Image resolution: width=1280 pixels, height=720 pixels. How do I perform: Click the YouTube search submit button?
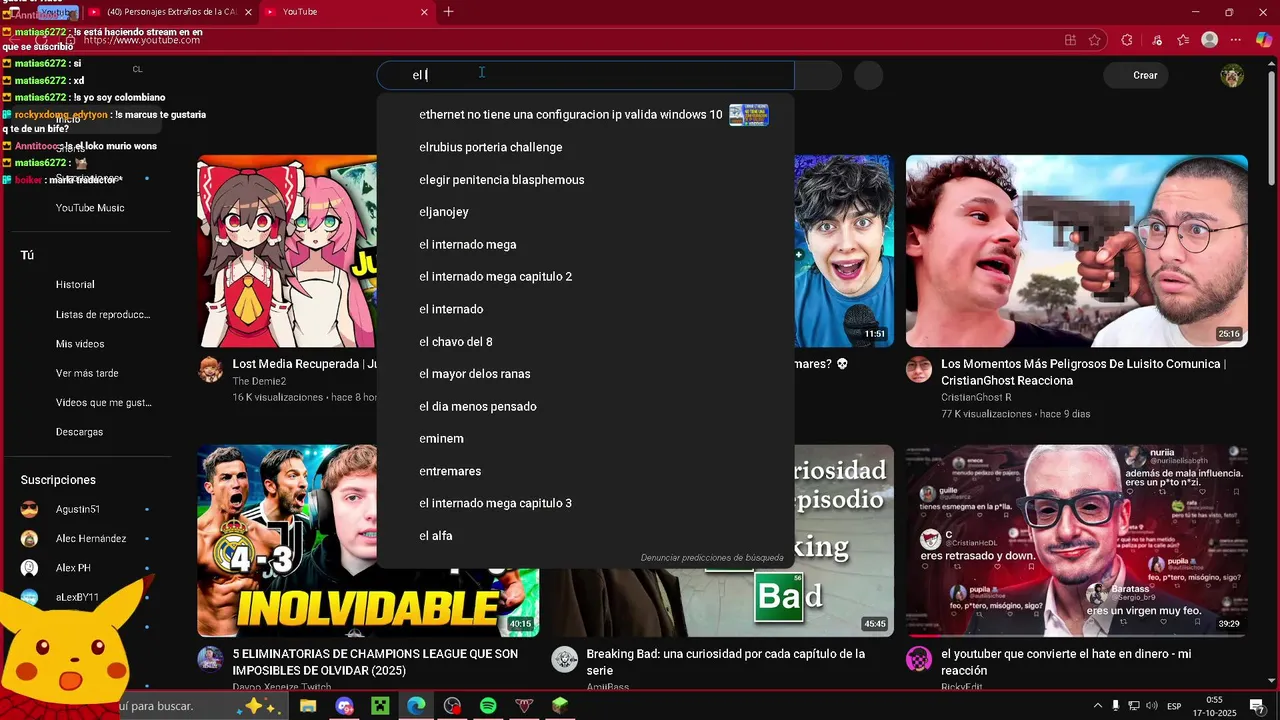click(x=818, y=75)
